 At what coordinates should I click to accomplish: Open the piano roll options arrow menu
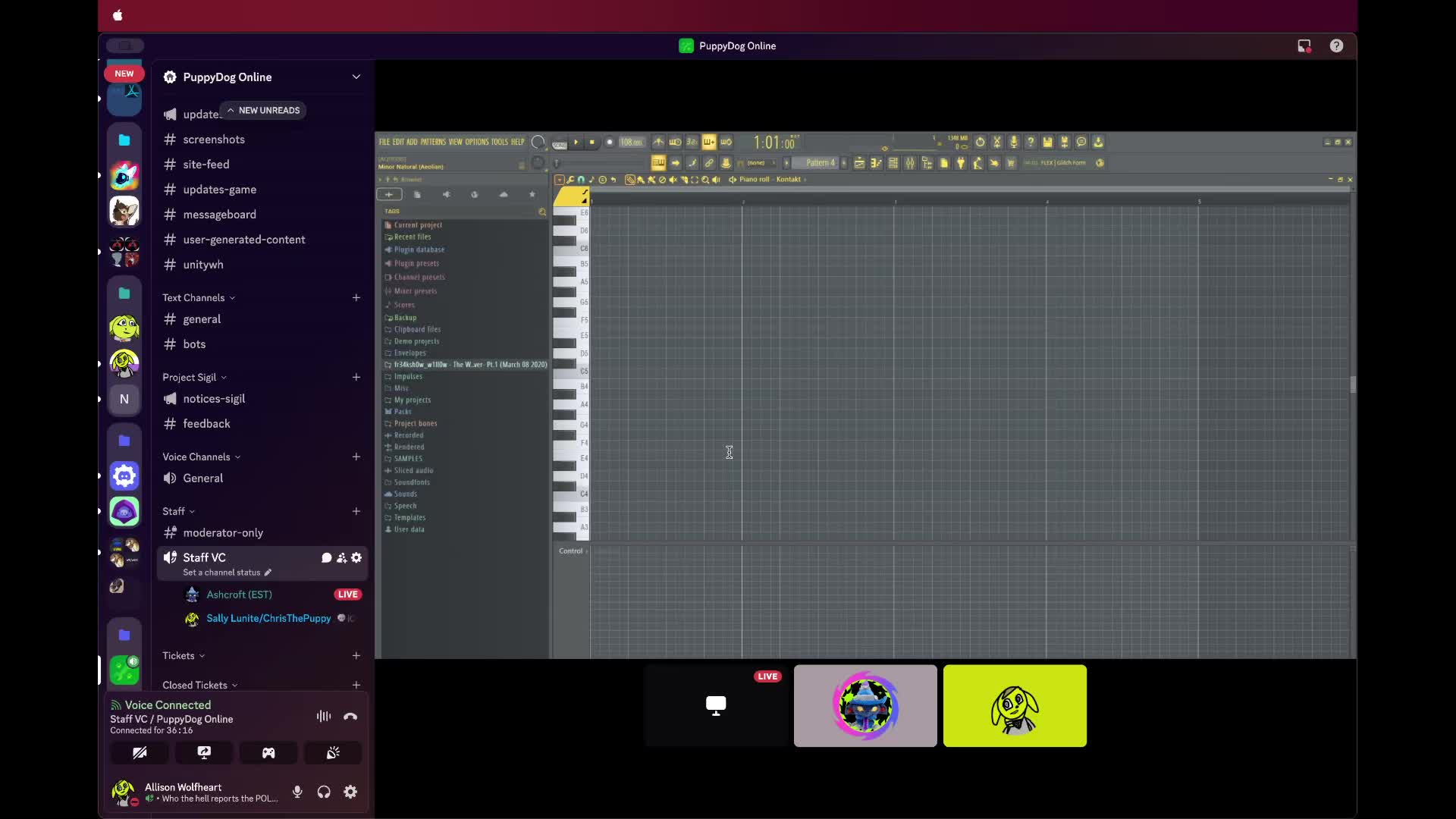pos(559,180)
